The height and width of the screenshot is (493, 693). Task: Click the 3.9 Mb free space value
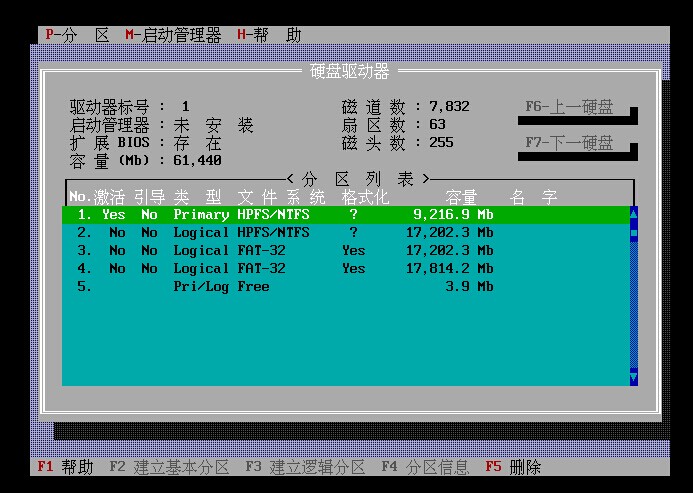tap(469, 287)
